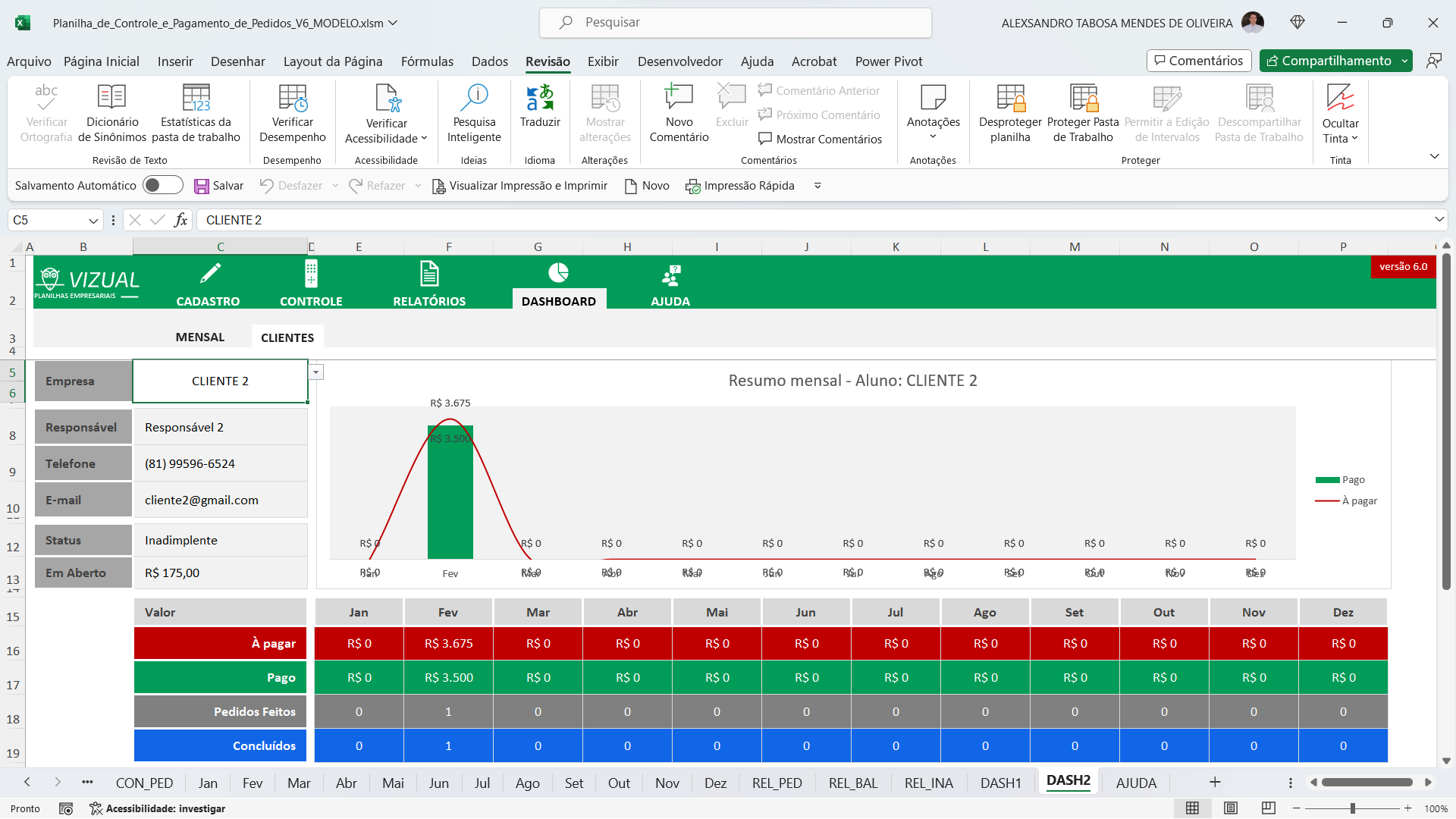Run spell check with Verificar Ortografia
Image resolution: width=1456 pixels, height=819 pixels.
click(x=45, y=114)
